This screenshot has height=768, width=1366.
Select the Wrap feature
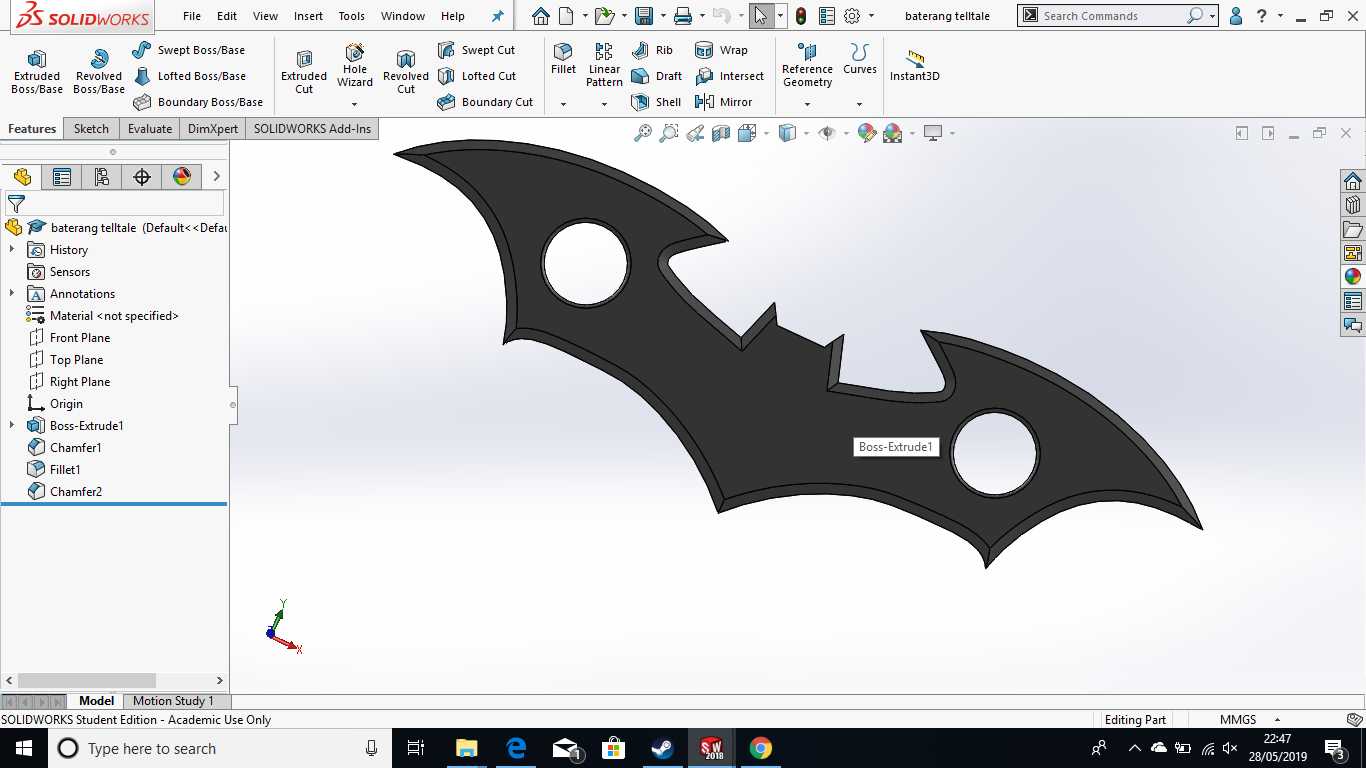click(721, 50)
